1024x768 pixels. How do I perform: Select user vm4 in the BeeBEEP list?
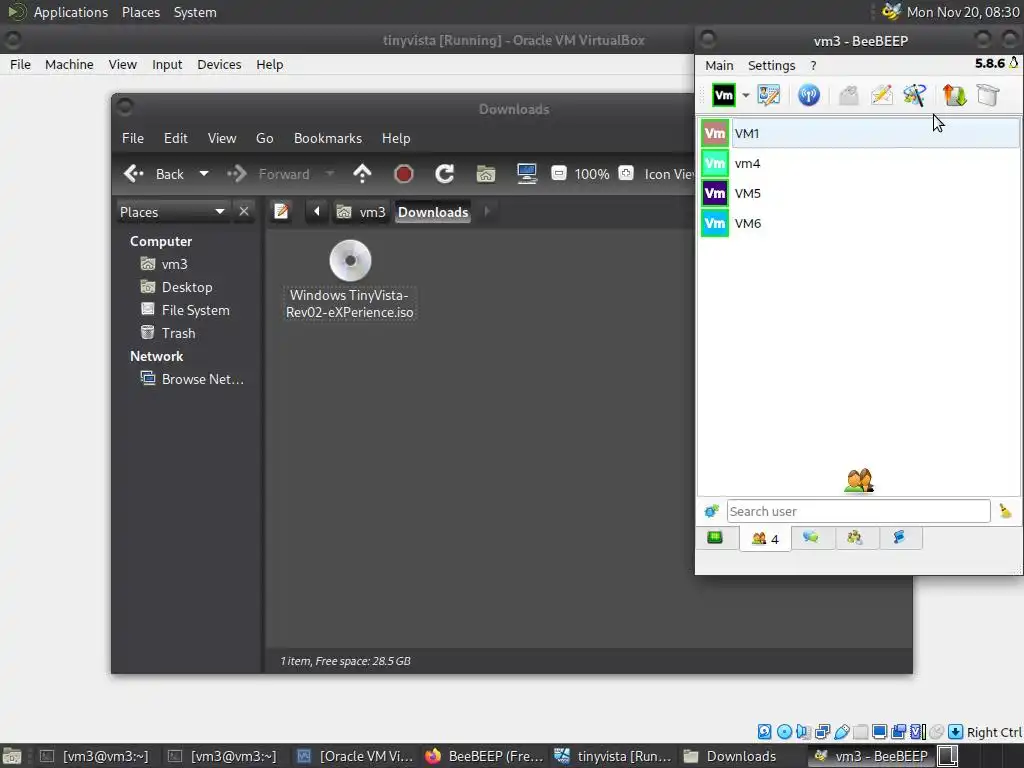tap(860, 163)
